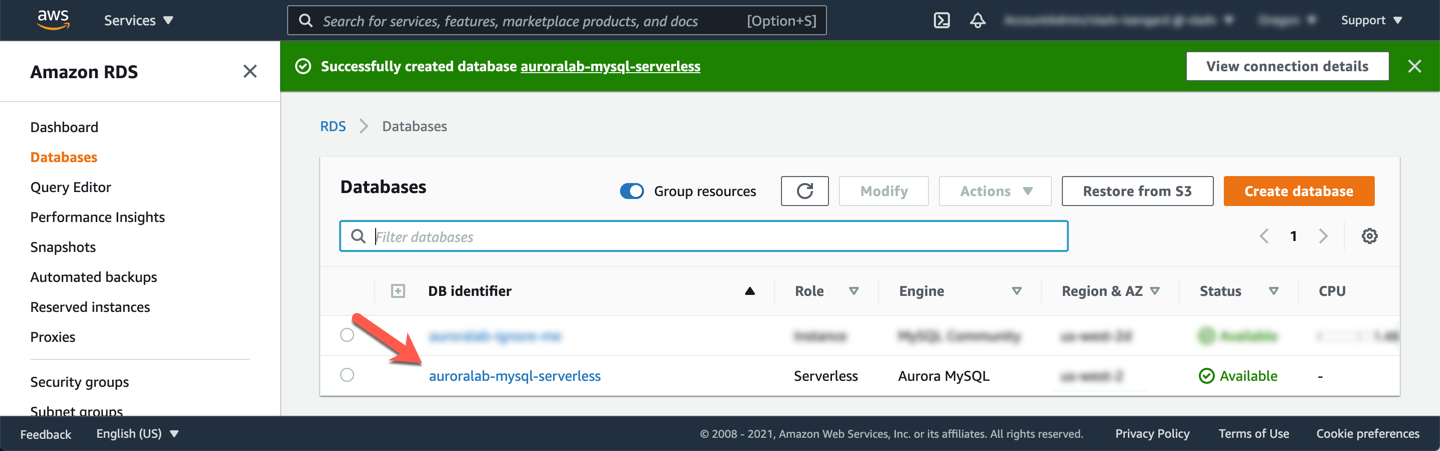Expand the Support dropdown menu
Image resolution: width=1440 pixels, height=451 pixels.
point(1371,20)
